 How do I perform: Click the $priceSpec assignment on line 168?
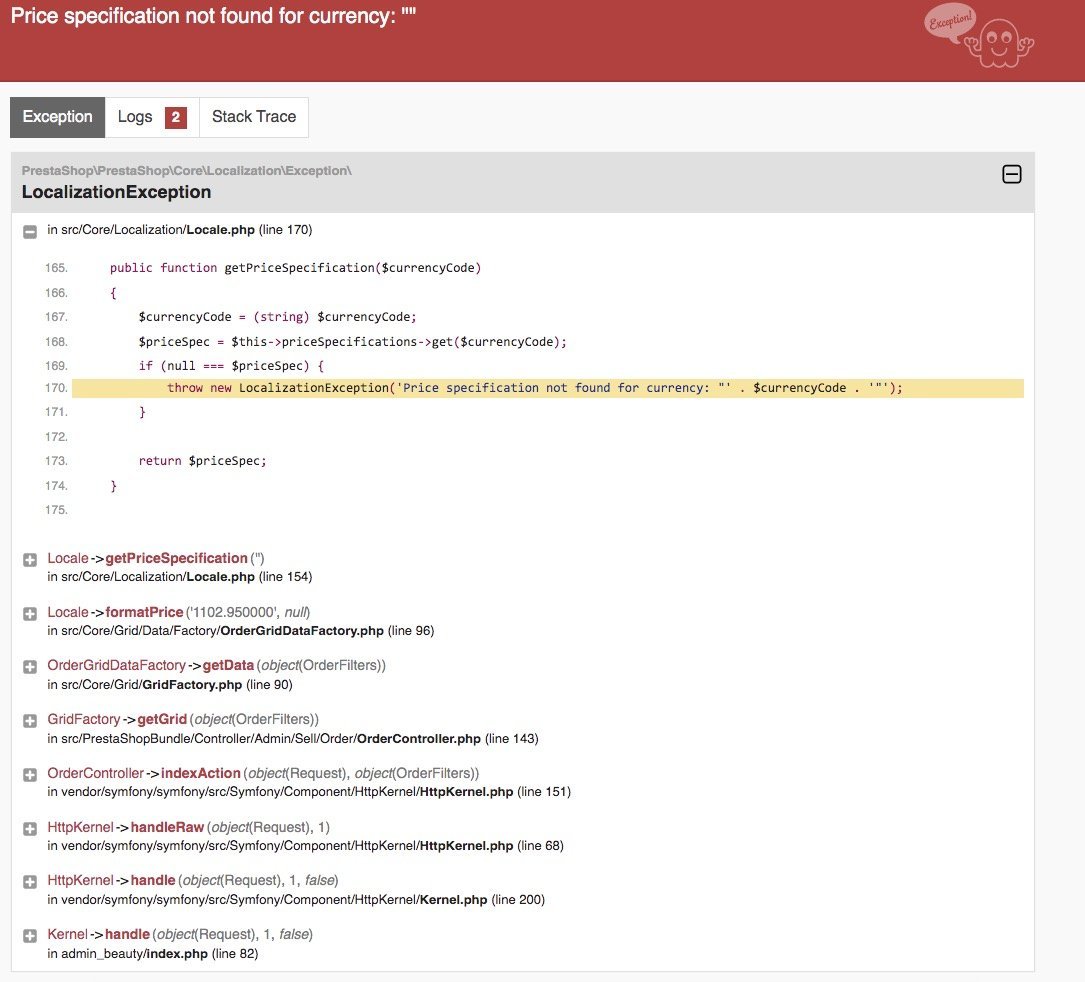coord(352,342)
